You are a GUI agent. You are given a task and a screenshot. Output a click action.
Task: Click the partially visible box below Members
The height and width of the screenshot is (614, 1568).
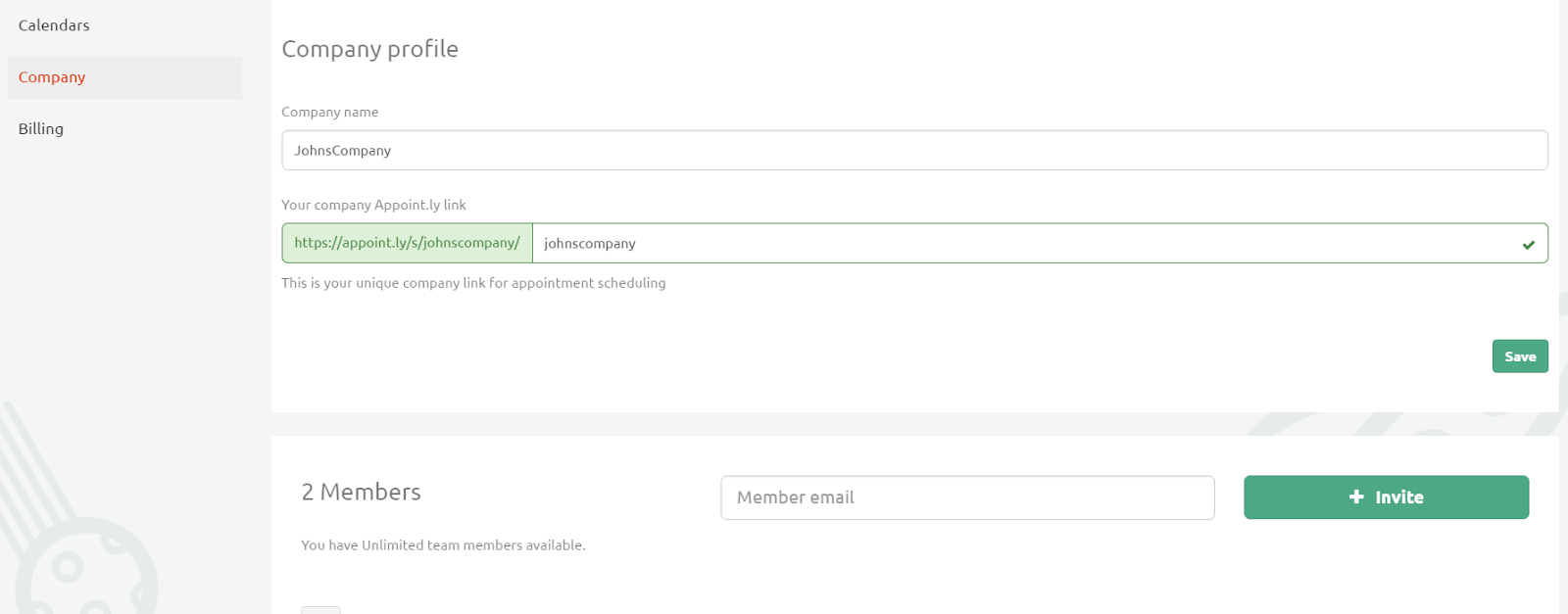320,609
